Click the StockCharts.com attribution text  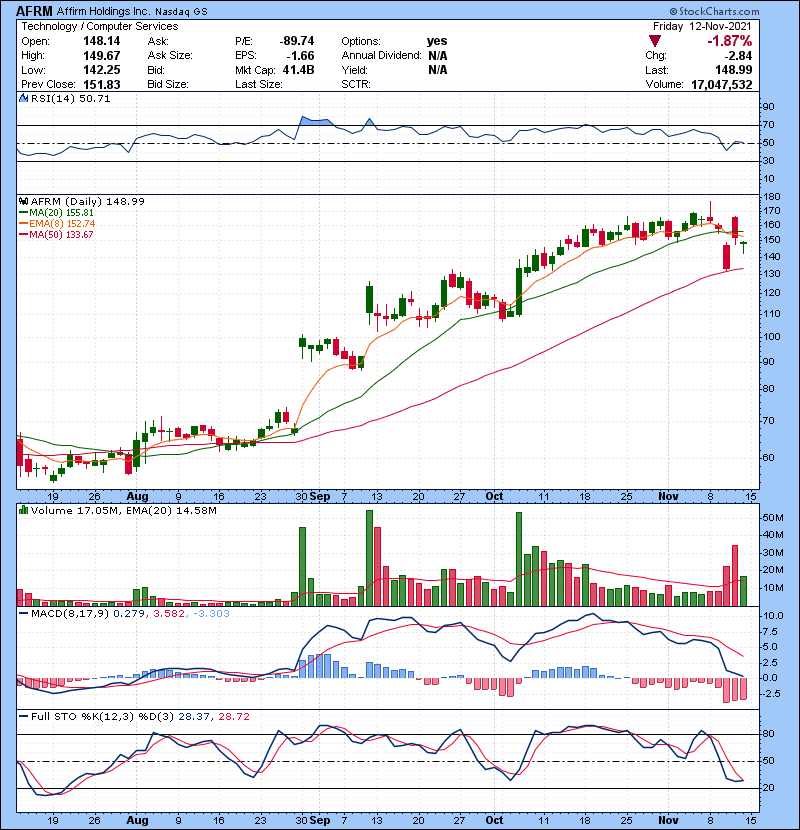pyautogui.click(x=714, y=11)
